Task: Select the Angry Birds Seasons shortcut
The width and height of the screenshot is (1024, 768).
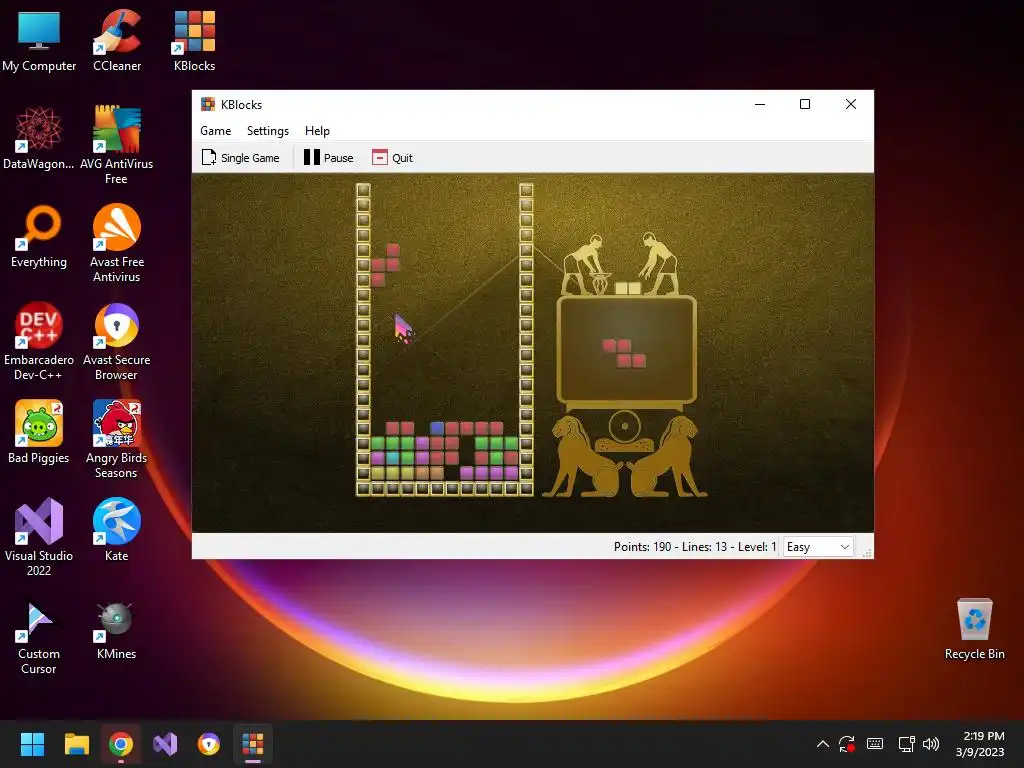Action: (116, 439)
